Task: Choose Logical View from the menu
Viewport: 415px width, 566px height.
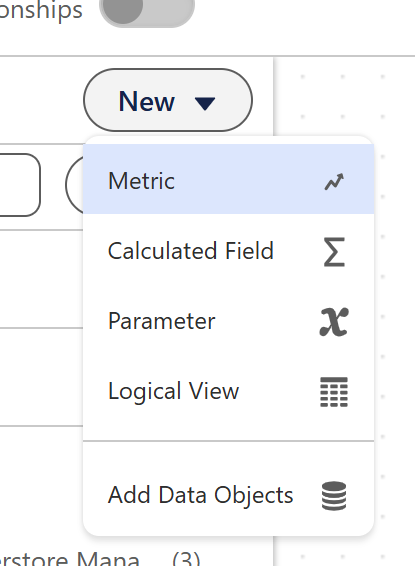Action: tap(228, 391)
